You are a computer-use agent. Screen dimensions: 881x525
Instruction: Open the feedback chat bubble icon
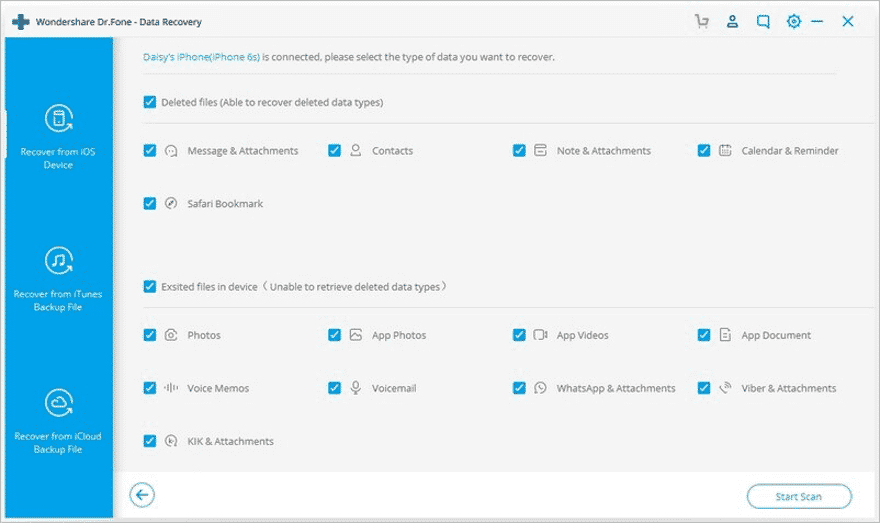point(763,21)
